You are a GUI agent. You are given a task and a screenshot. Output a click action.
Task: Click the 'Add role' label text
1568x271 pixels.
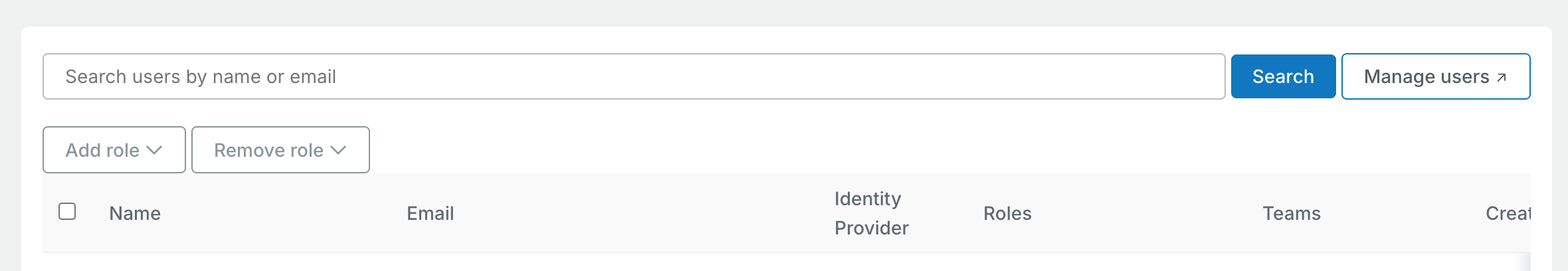click(x=102, y=150)
